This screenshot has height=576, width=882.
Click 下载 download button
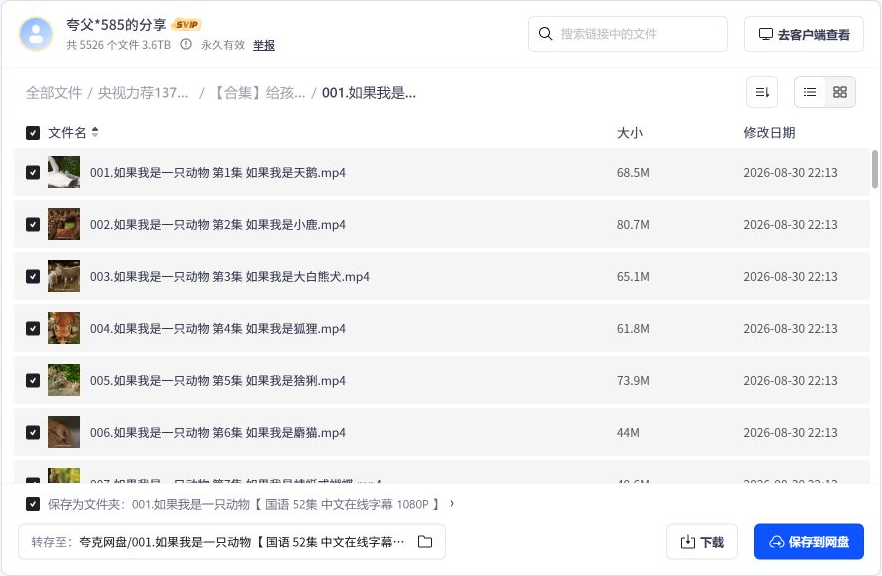pyautogui.click(x=702, y=542)
